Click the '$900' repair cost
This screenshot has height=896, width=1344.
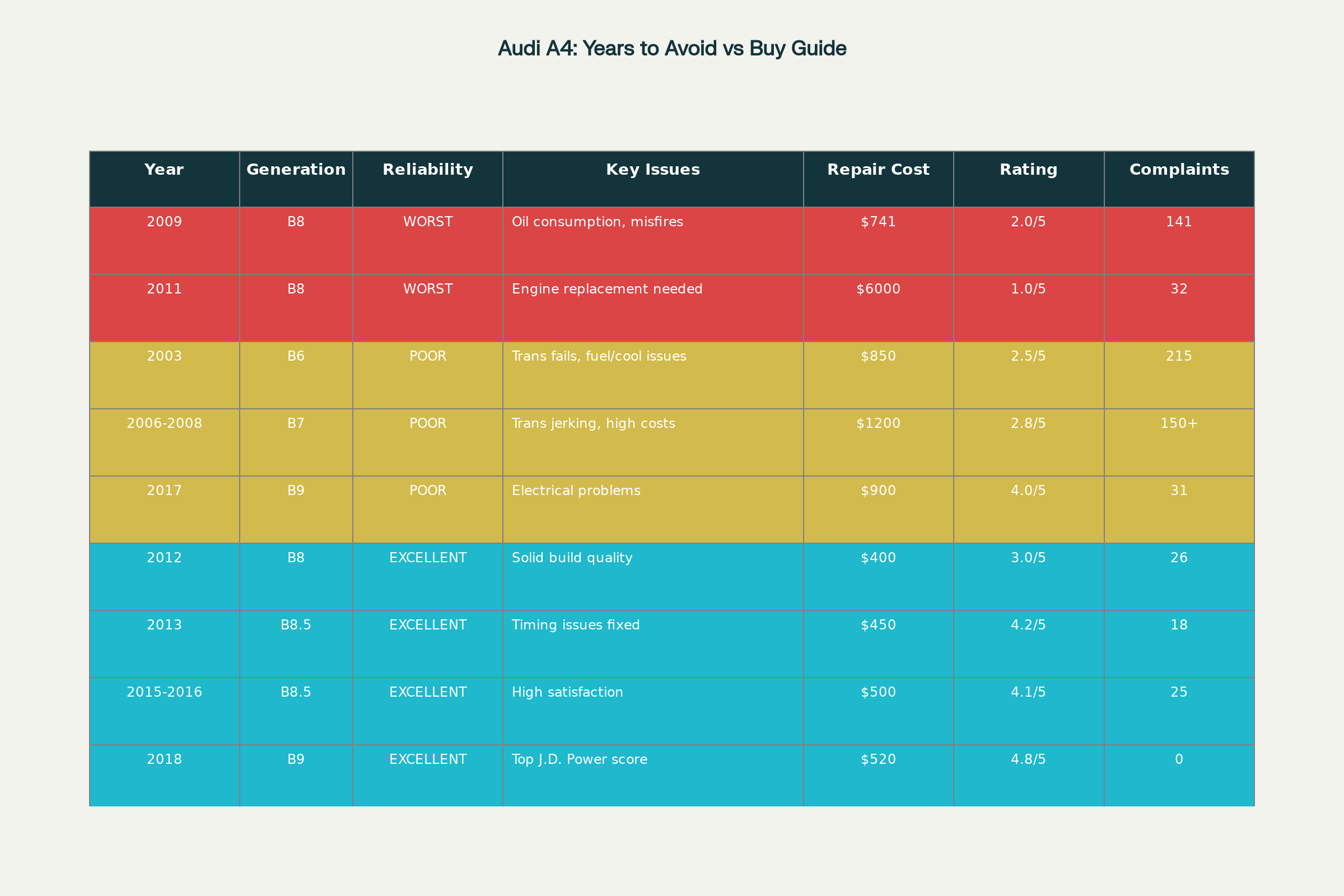(x=878, y=491)
